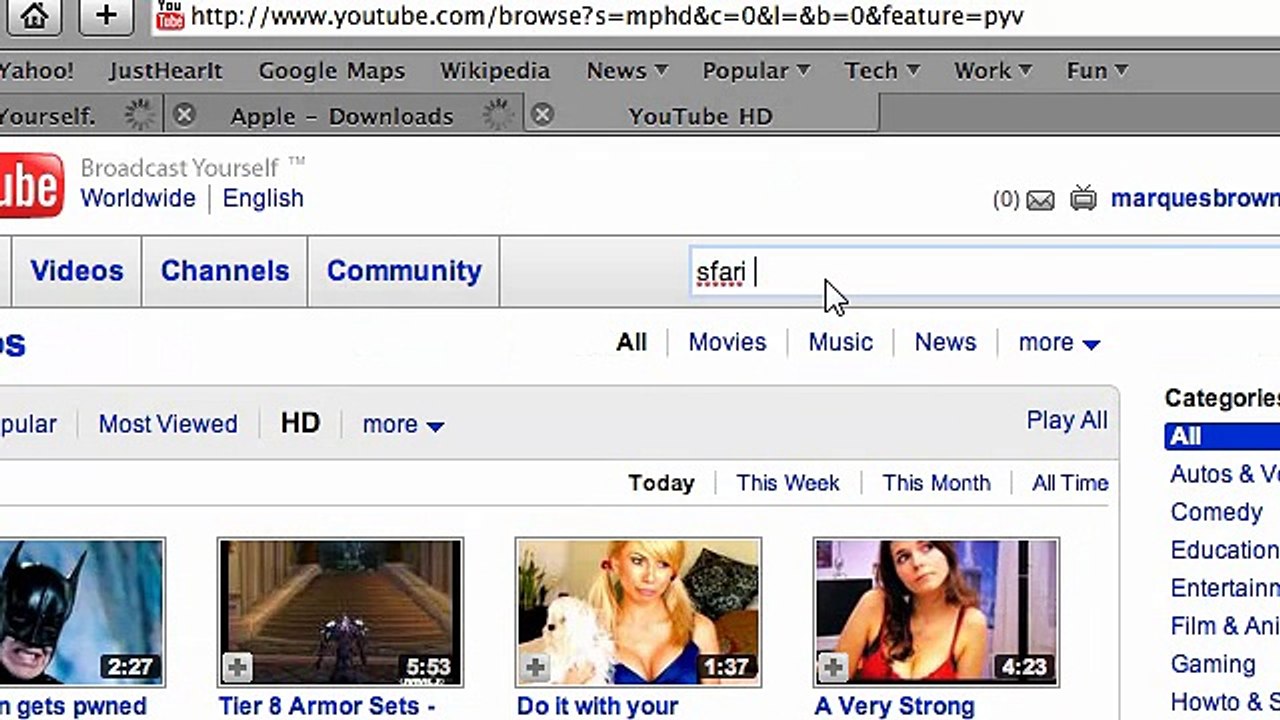Close the Apple – Downloads tab
The height and width of the screenshot is (720, 1280).
184,115
